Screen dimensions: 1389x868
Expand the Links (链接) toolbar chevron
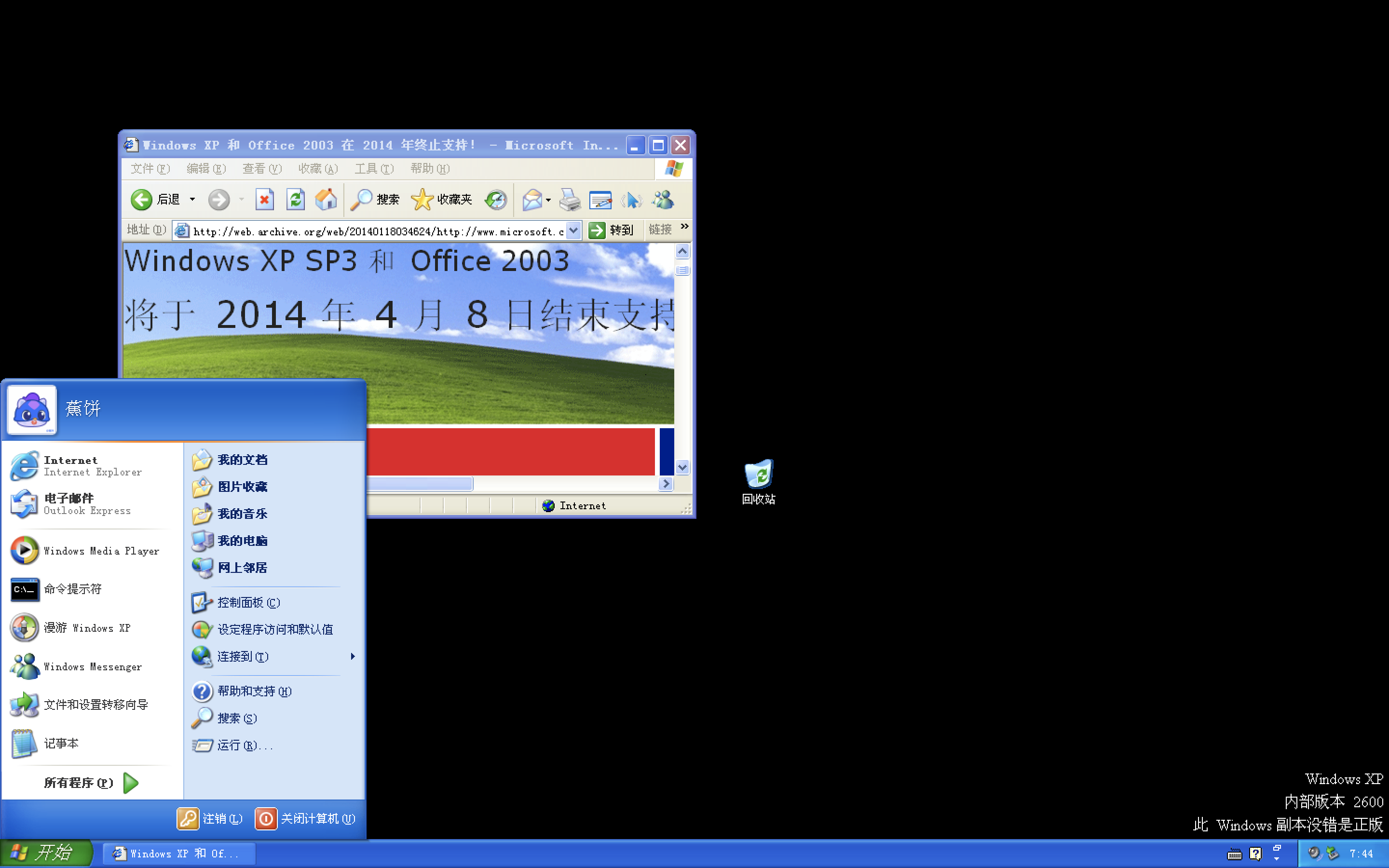684,227
